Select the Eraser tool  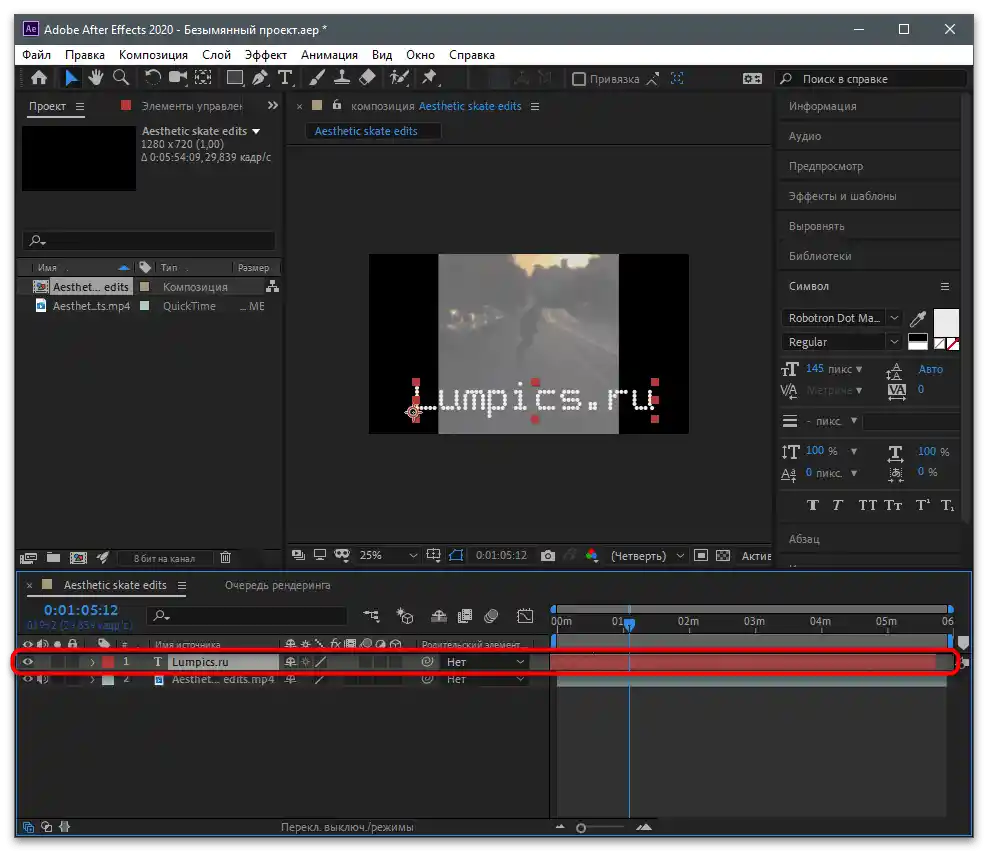click(367, 78)
